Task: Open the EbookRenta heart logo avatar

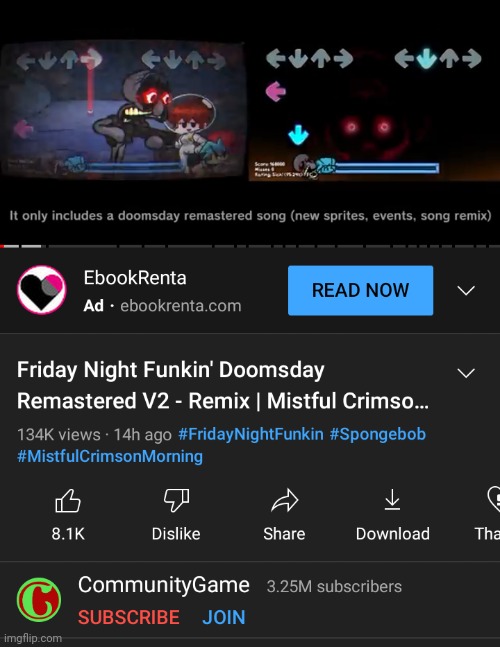Action: [x=41, y=290]
